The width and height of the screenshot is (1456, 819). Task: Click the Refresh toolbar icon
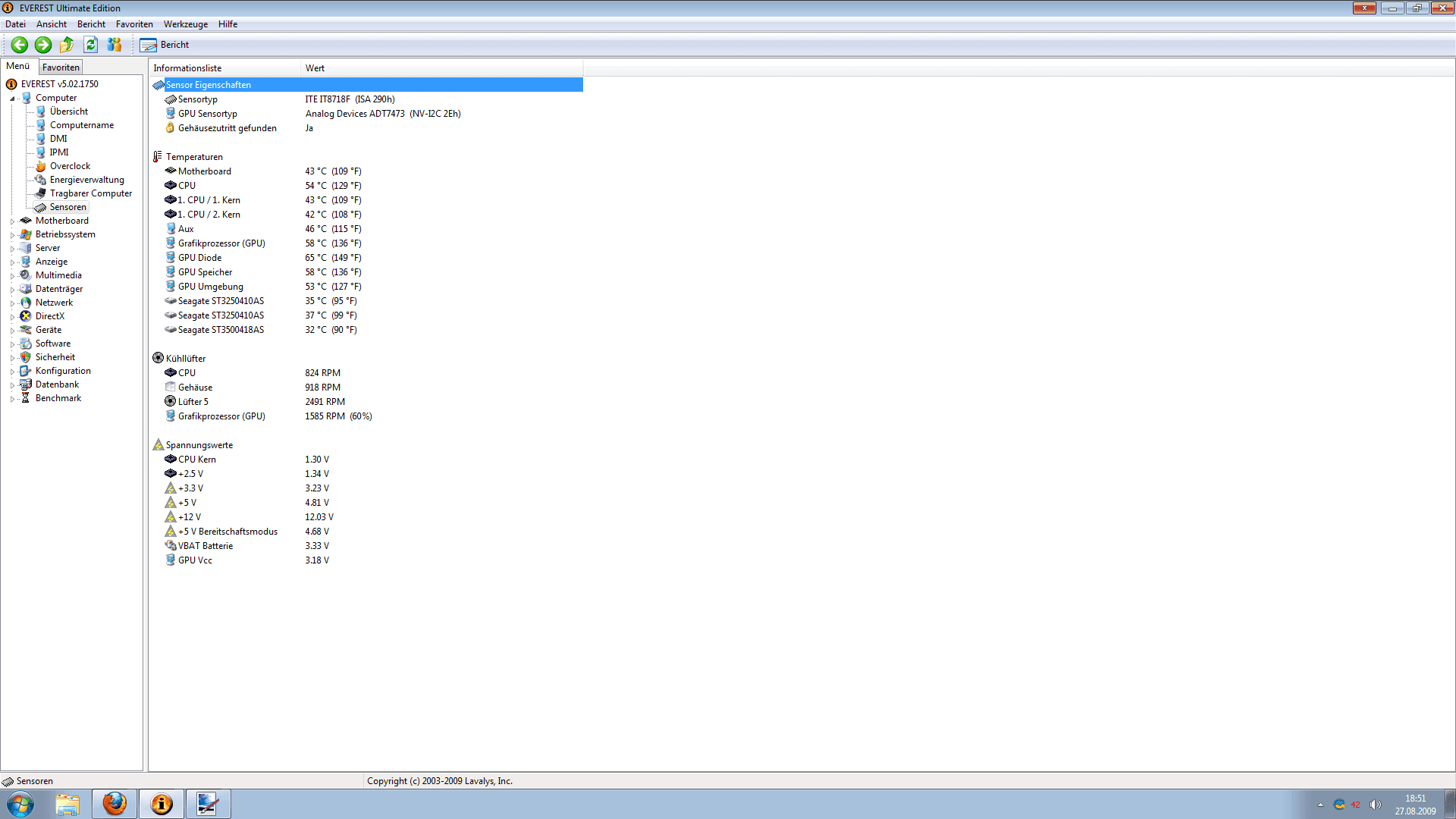[91, 45]
